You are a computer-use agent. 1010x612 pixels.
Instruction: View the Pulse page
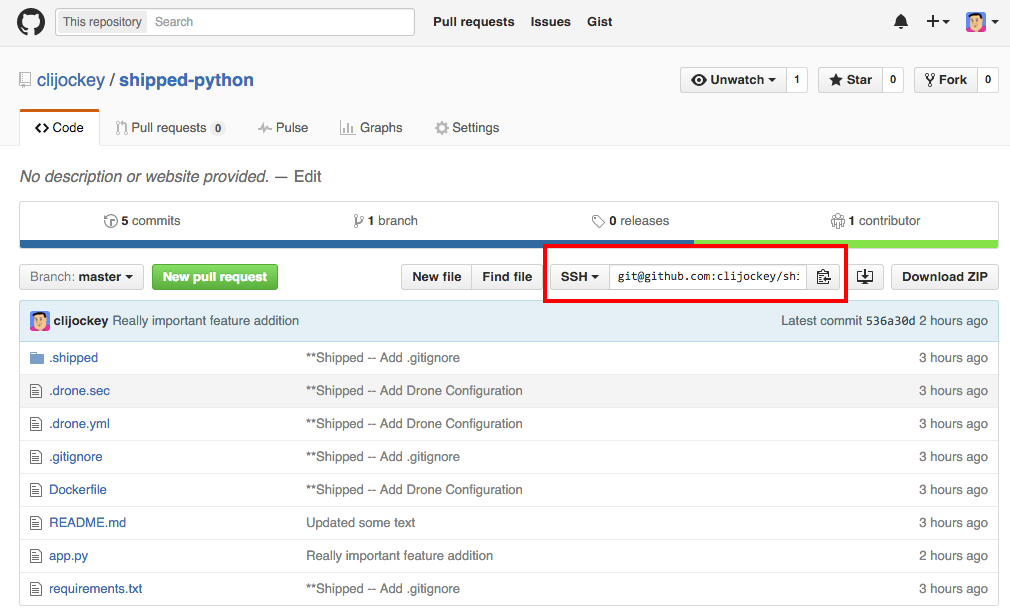(283, 127)
